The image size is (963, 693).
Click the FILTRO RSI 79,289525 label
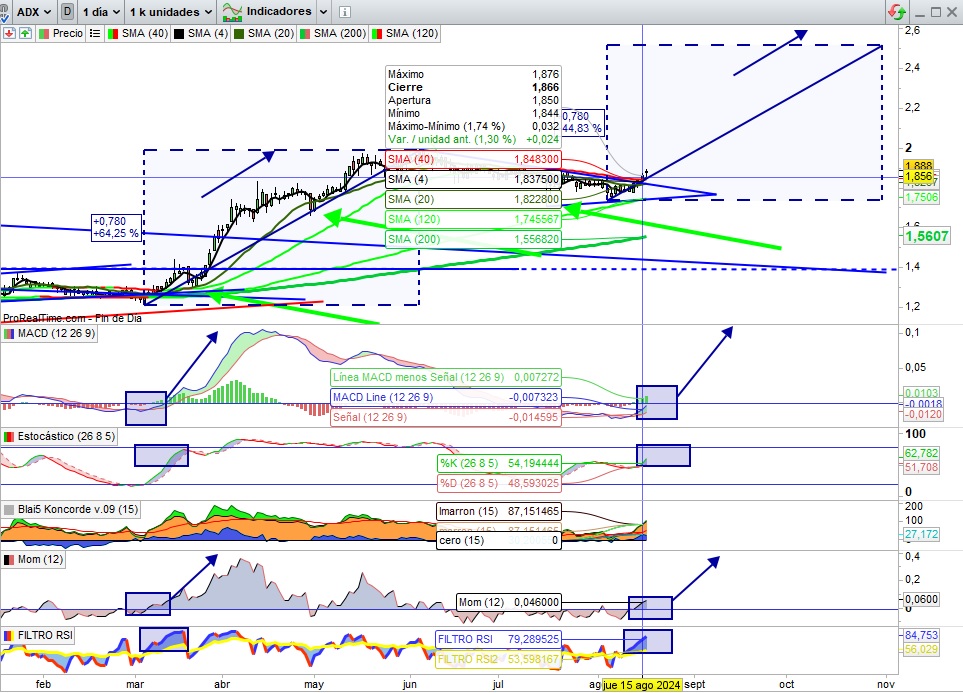[x=498, y=640]
